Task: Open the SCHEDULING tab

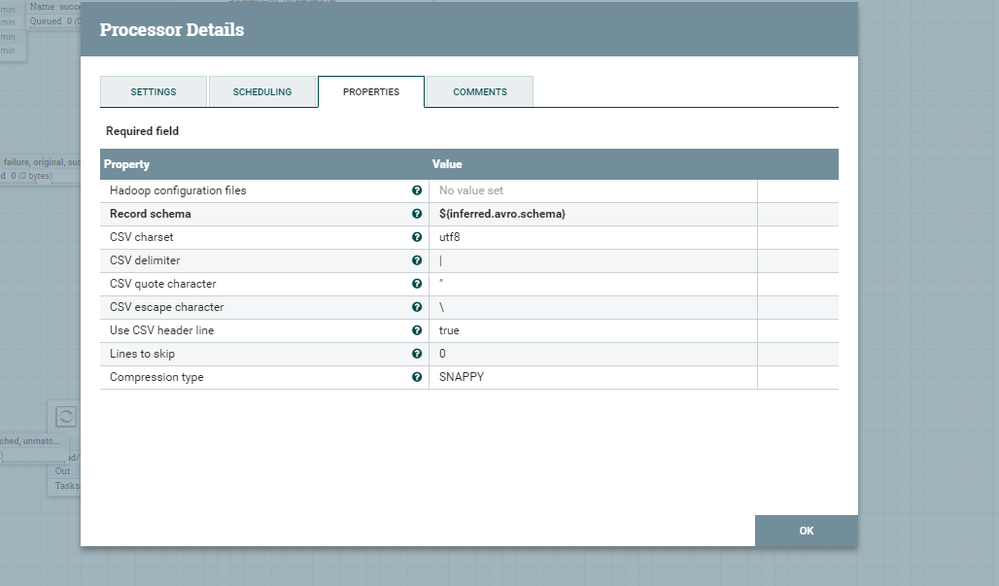Action: pos(262,91)
